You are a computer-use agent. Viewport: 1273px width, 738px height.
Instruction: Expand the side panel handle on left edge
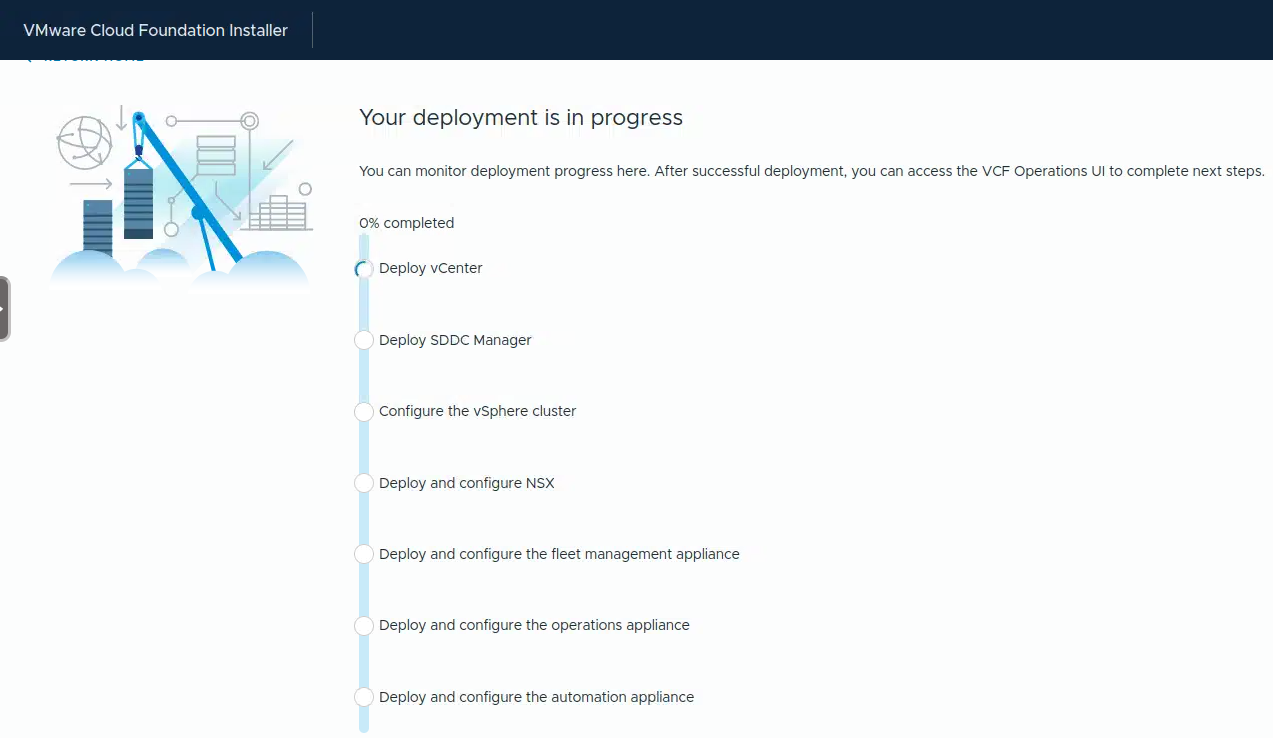click(4, 309)
